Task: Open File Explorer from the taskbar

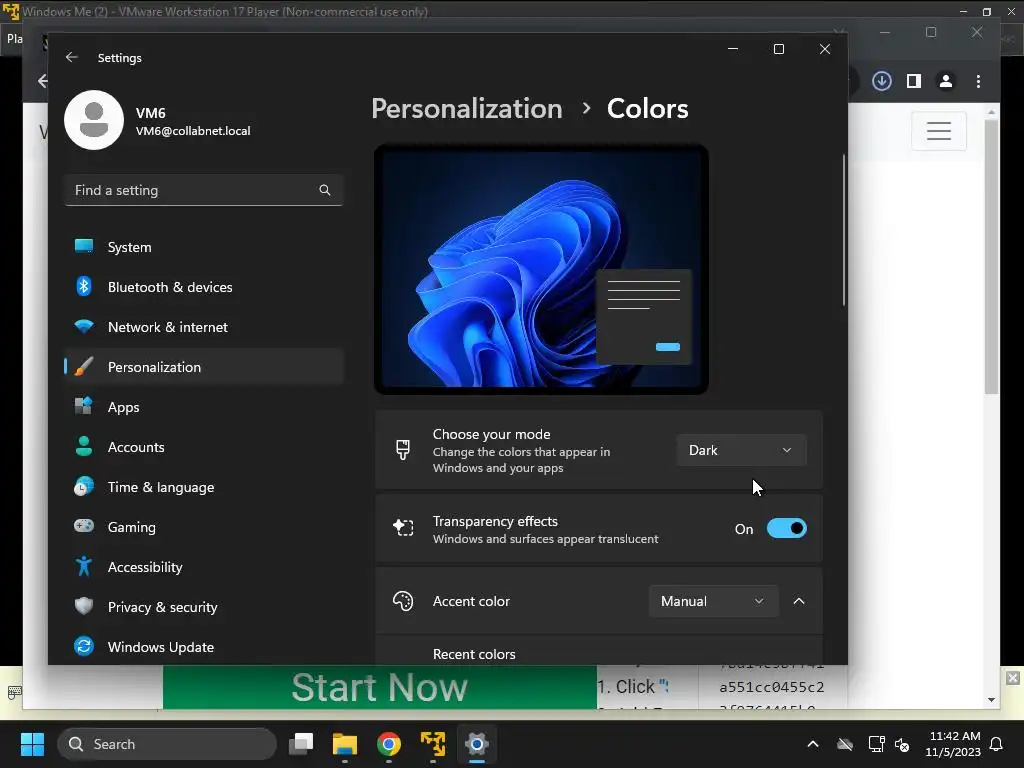Action: point(345,744)
